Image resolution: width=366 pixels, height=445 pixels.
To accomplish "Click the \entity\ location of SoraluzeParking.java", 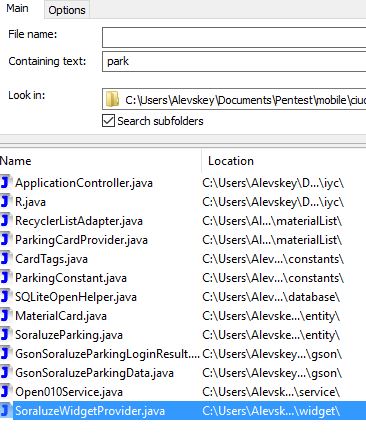I will point(271,335).
